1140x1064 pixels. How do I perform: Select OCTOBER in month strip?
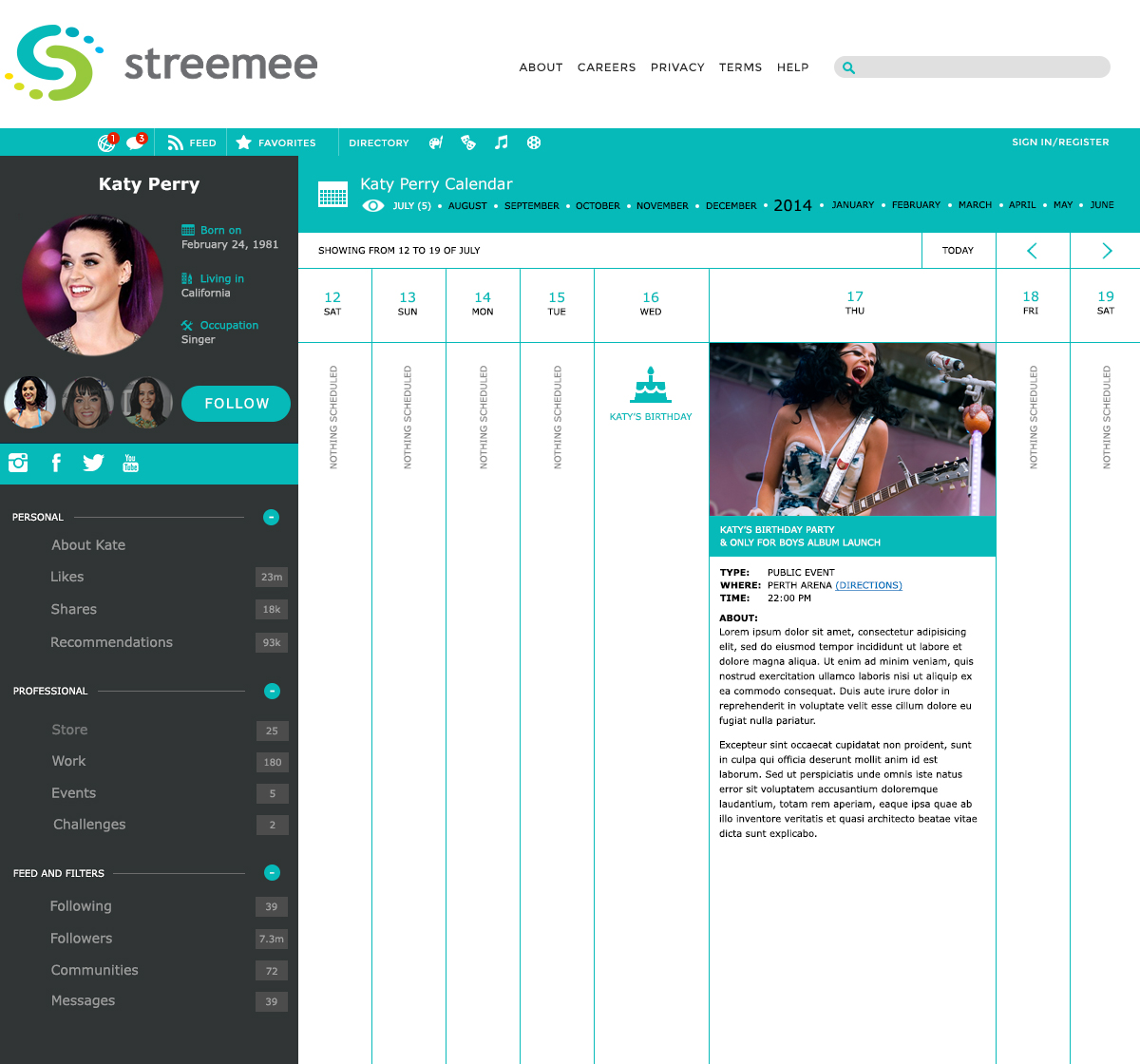598,206
